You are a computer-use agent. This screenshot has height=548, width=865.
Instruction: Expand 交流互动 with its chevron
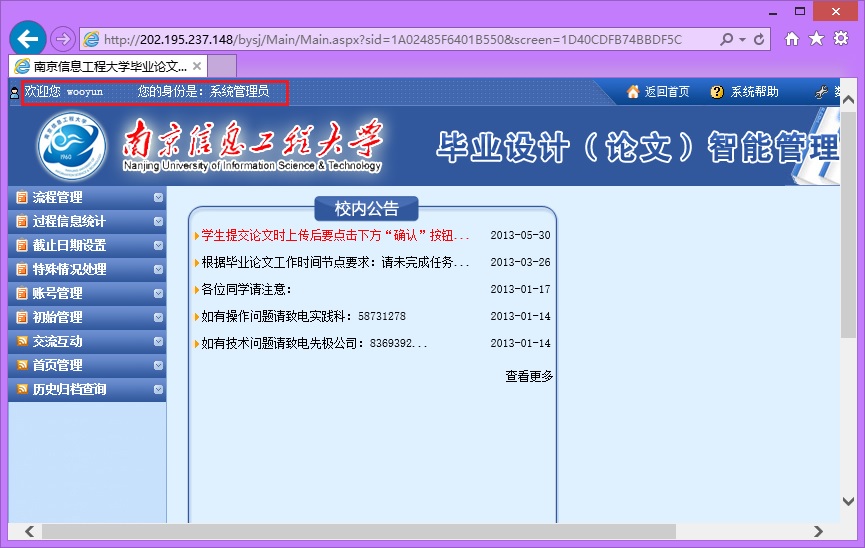coord(158,342)
